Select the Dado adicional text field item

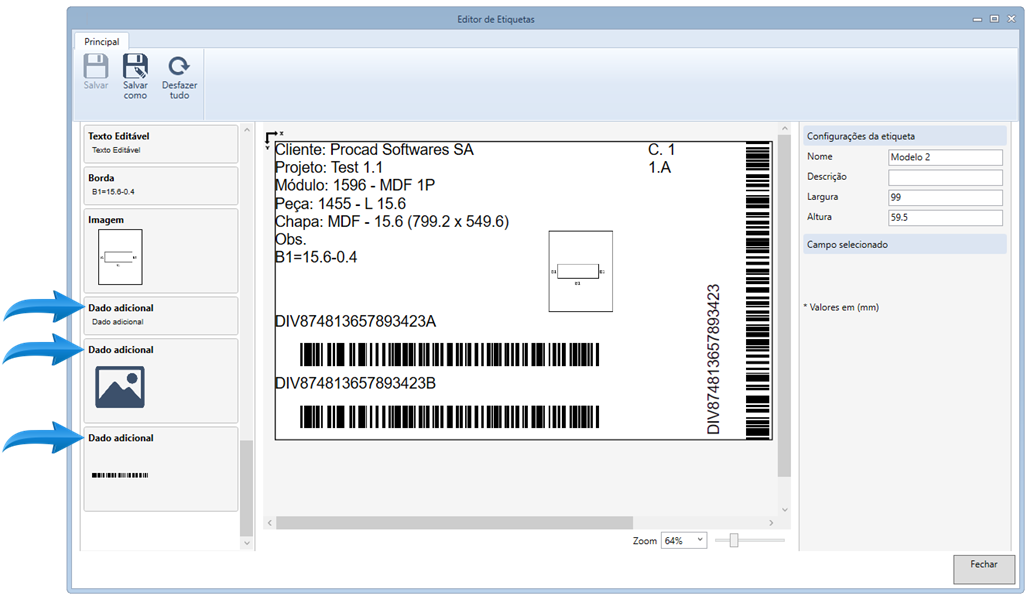click(x=161, y=316)
